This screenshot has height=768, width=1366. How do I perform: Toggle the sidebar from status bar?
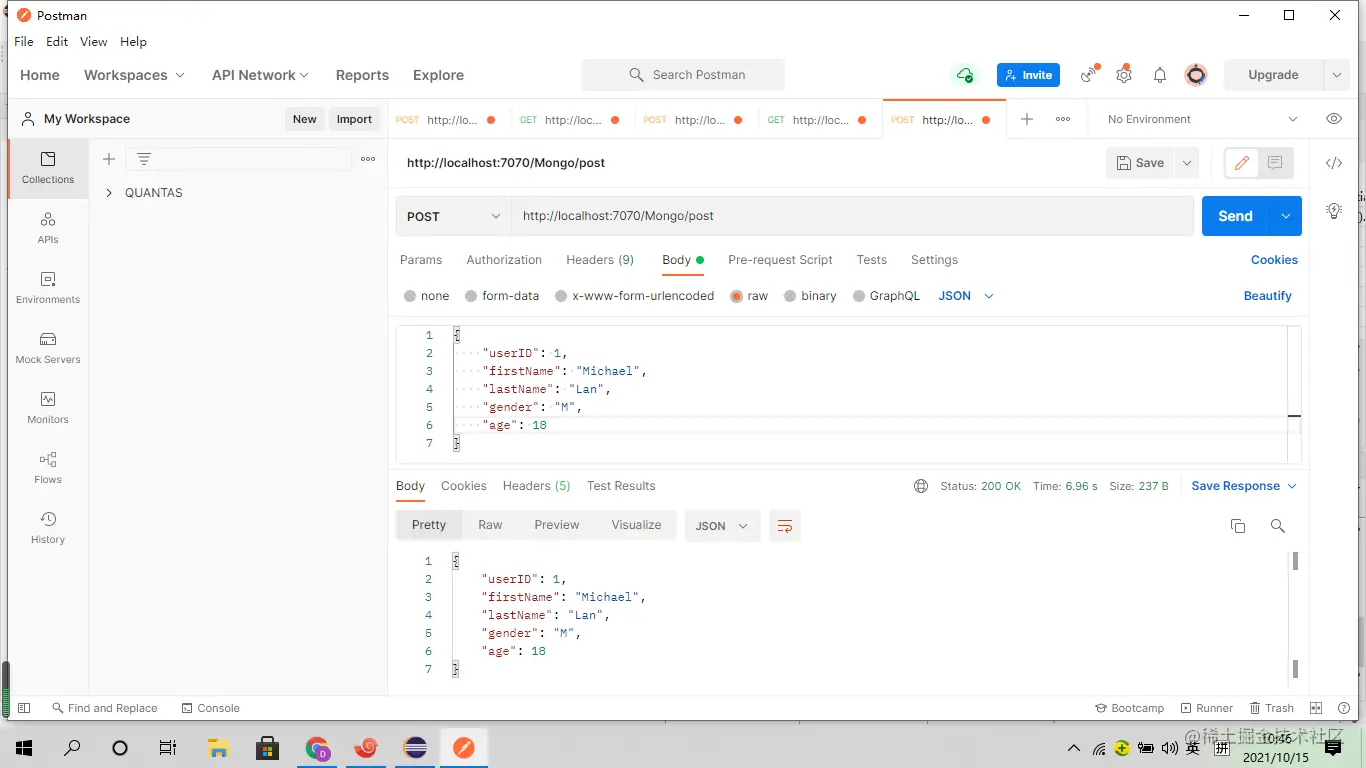tap(25, 708)
